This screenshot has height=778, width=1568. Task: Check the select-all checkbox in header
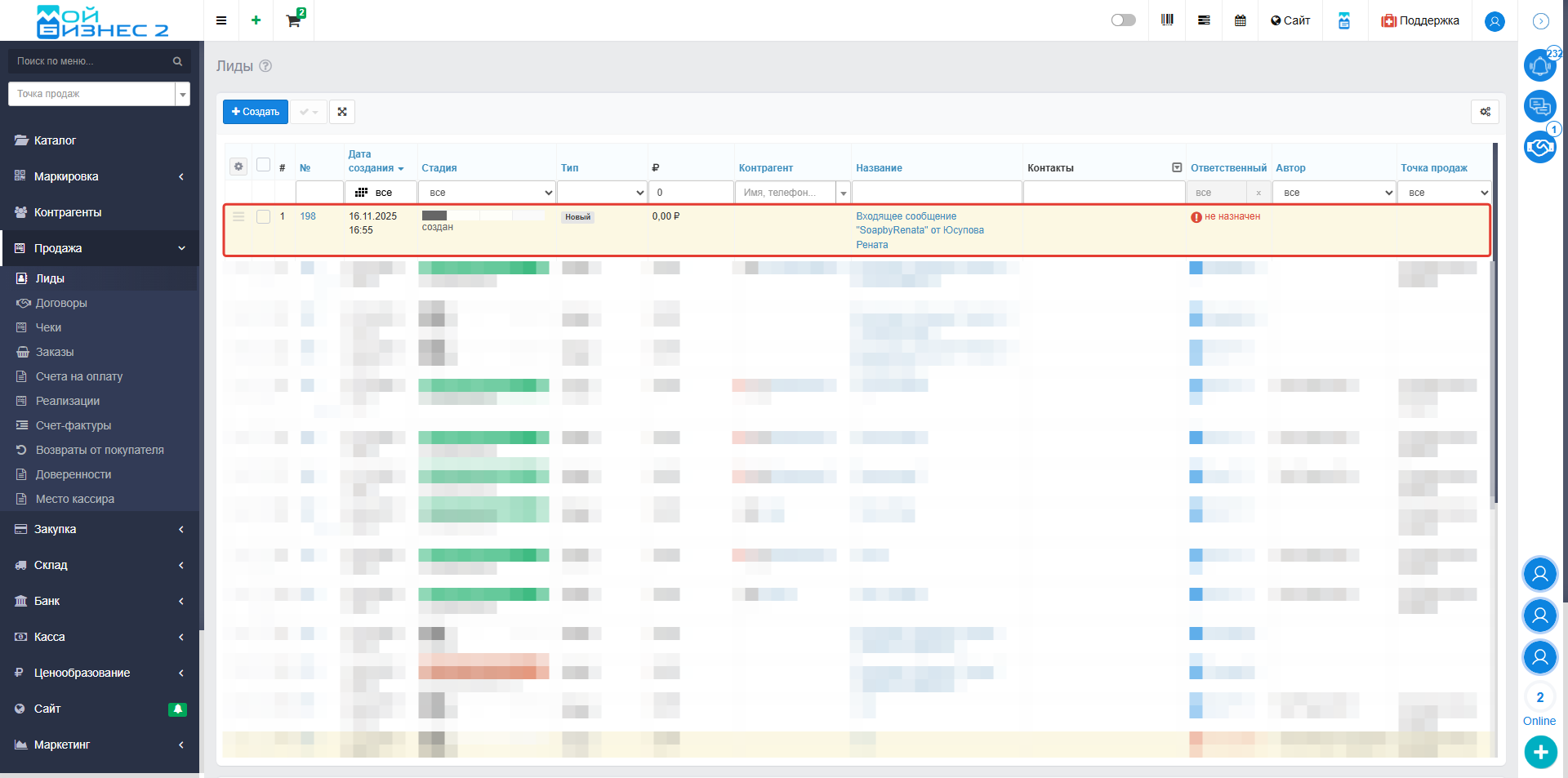tap(263, 165)
